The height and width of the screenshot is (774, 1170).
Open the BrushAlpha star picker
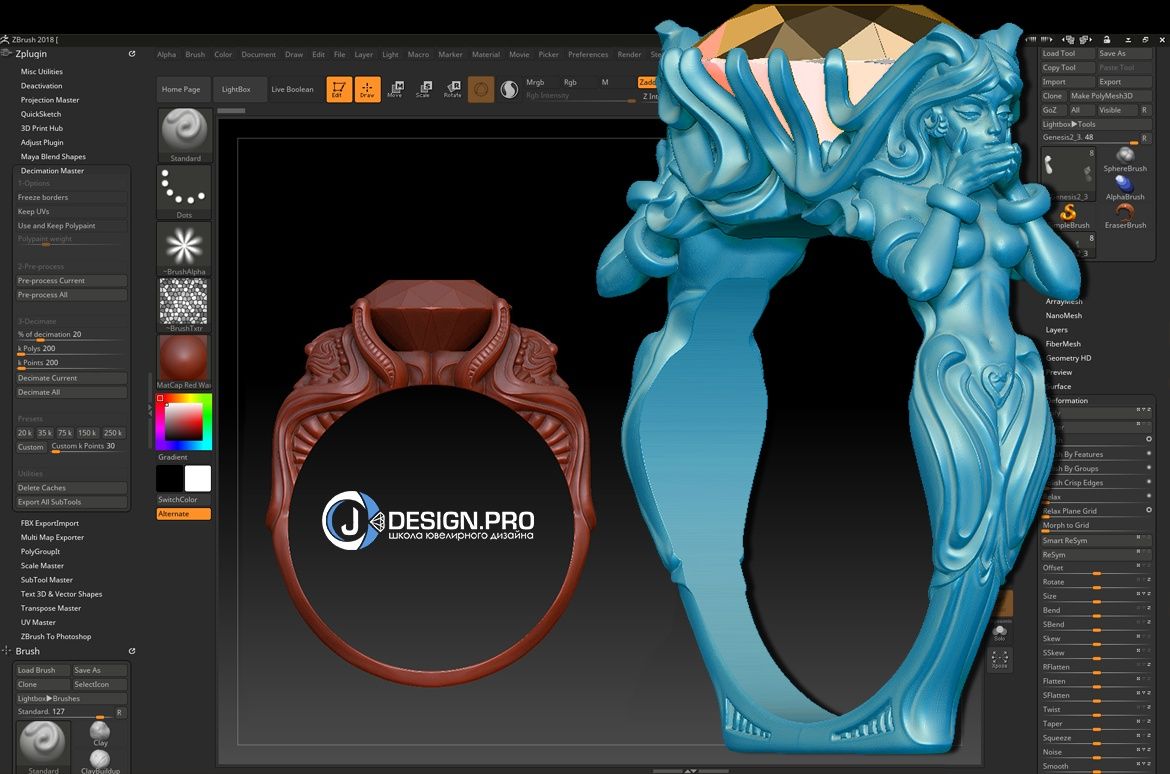click(x=184, y=249)
